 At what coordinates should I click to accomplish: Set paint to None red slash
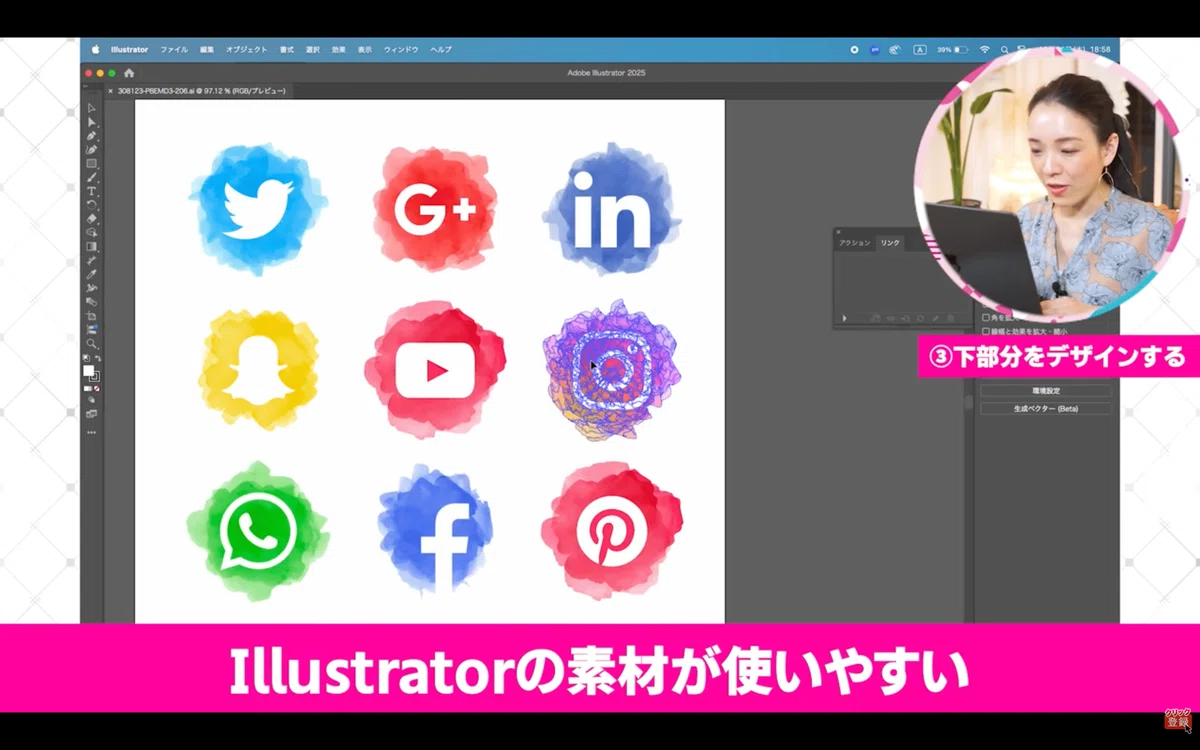click(x=97, y=387)
